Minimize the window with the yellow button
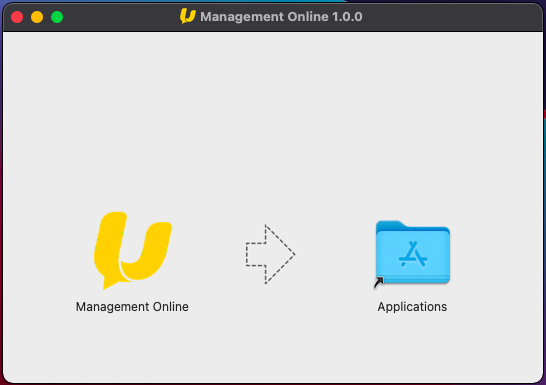The image size is (546, 385). [37, 17]
